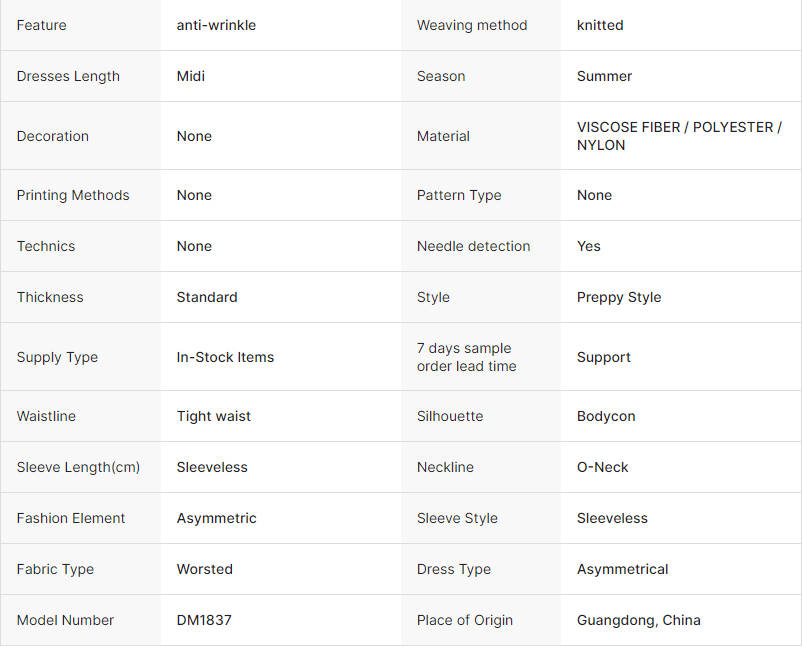
Task: Select the 'In-Stock Items' supply type
Action: [225, 357]
